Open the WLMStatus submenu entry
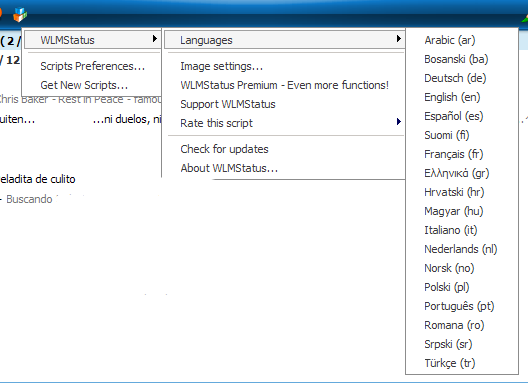This screenshot has width=528, height=383. click(x=92, y=40)
